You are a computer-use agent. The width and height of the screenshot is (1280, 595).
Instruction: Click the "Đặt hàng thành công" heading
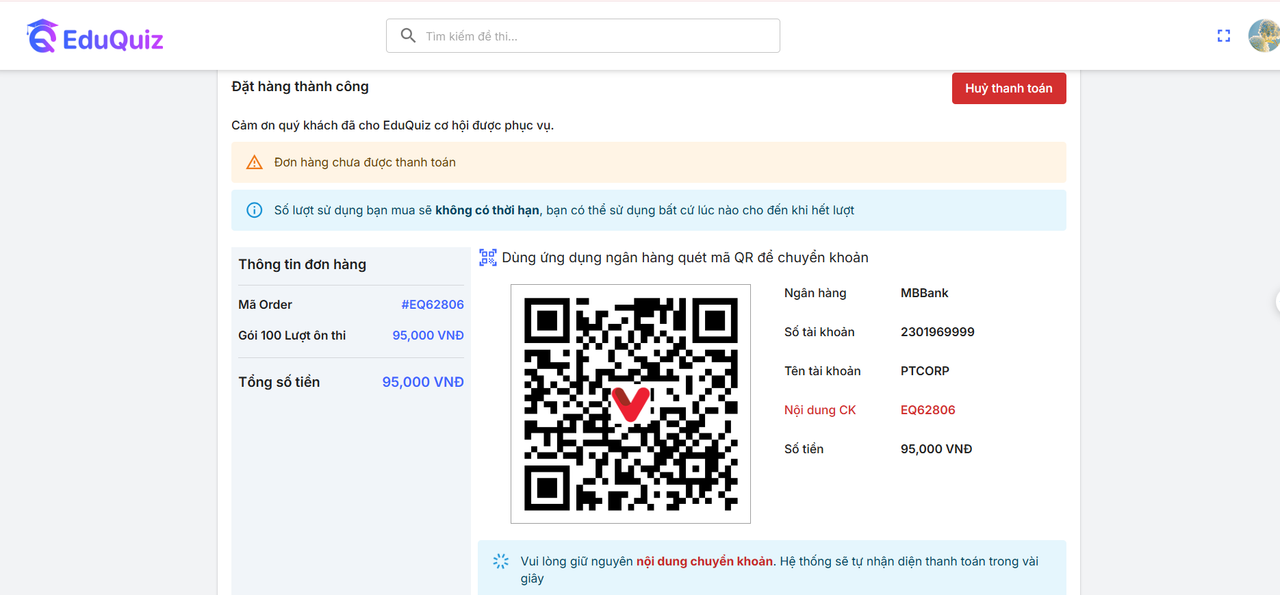pyautogui.click(x=300, y=87)
